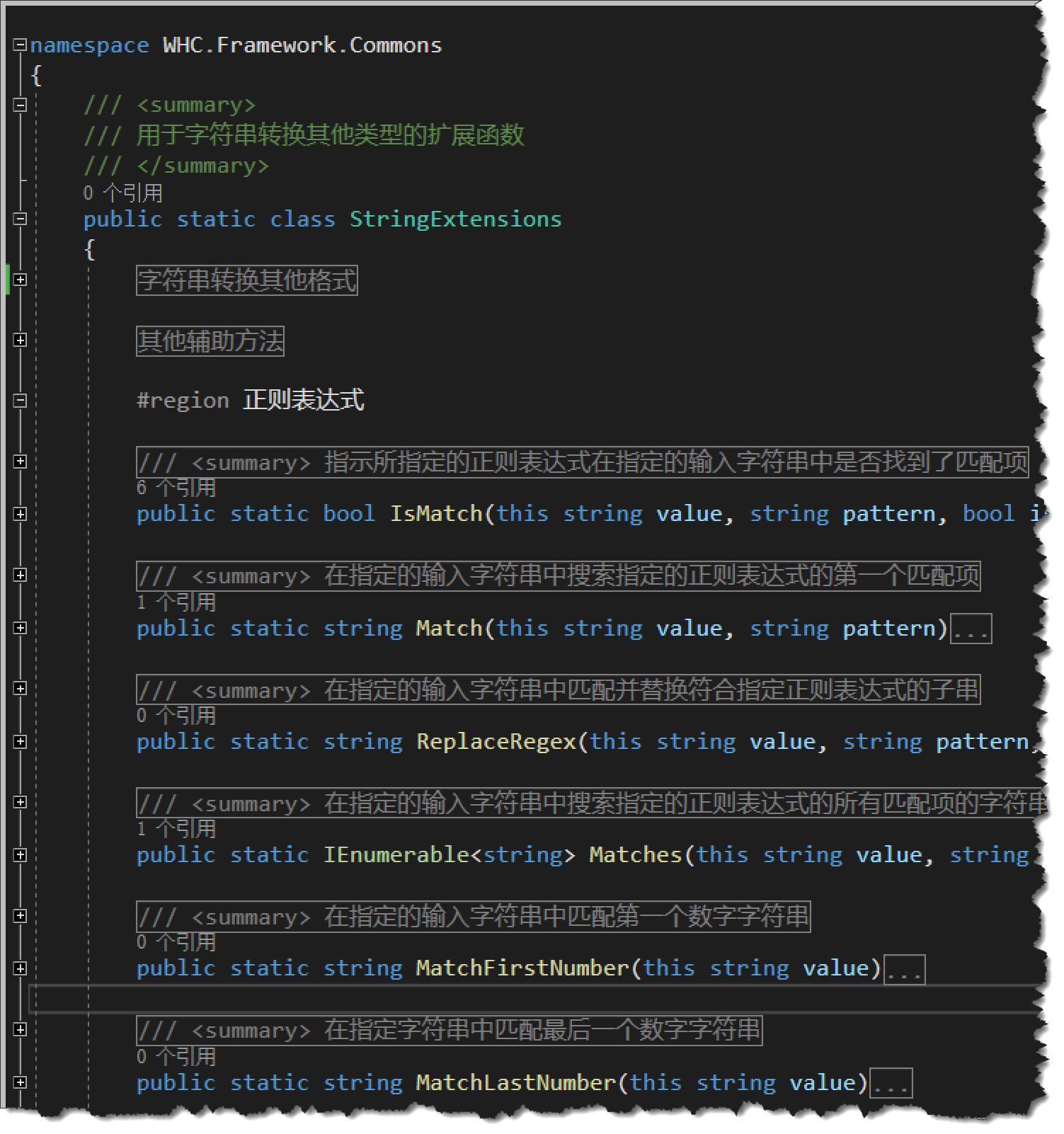Click the IsMatch method name
Viewport: 1064px width, 1134px height.
coord(436,514)
